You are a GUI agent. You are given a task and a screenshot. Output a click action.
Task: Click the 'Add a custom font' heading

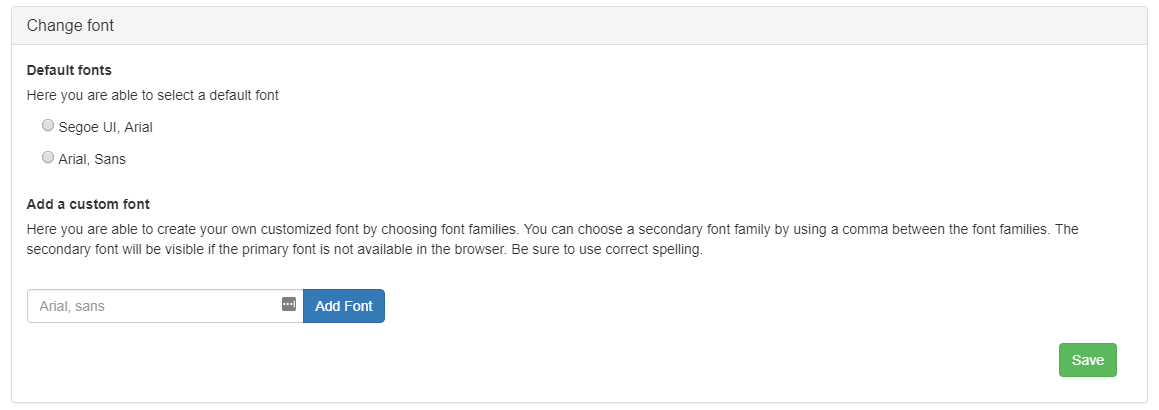tap(88, 204)
